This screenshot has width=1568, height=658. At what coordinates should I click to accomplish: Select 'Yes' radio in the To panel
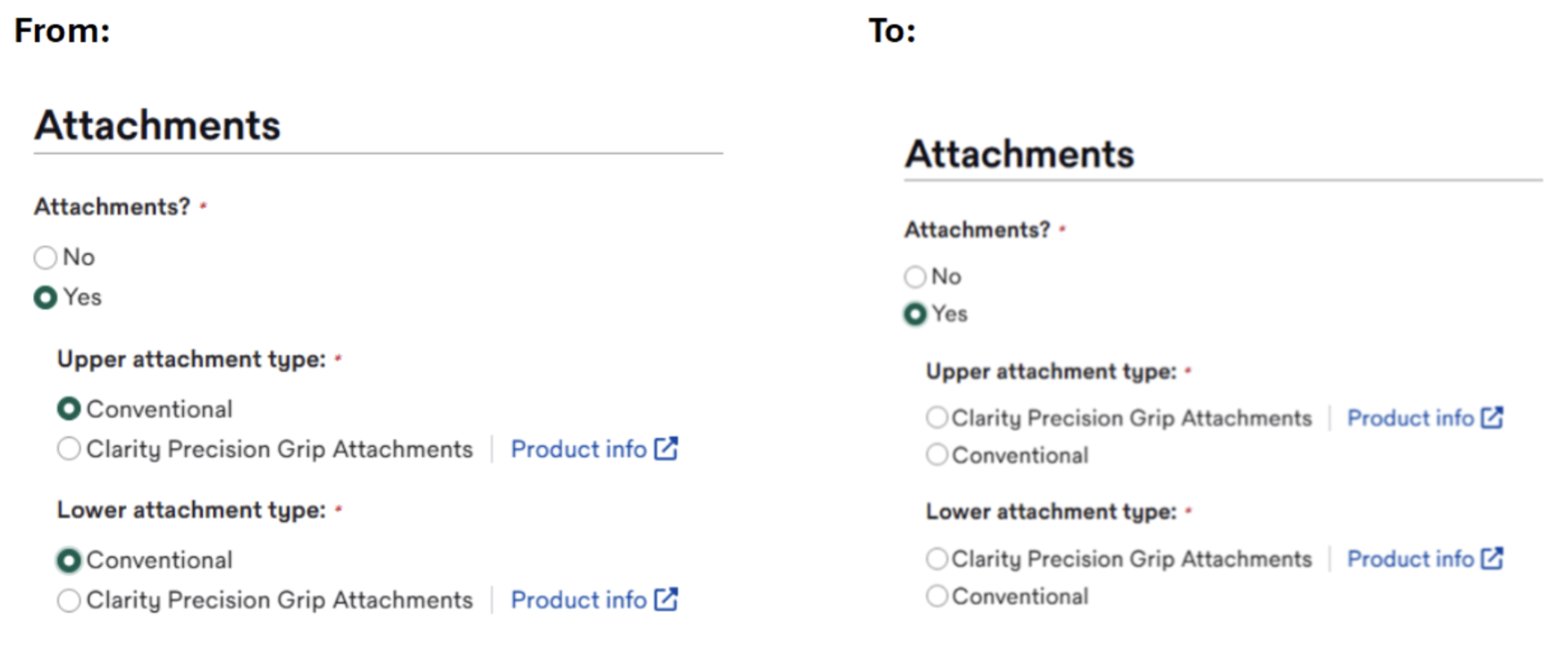915,315
